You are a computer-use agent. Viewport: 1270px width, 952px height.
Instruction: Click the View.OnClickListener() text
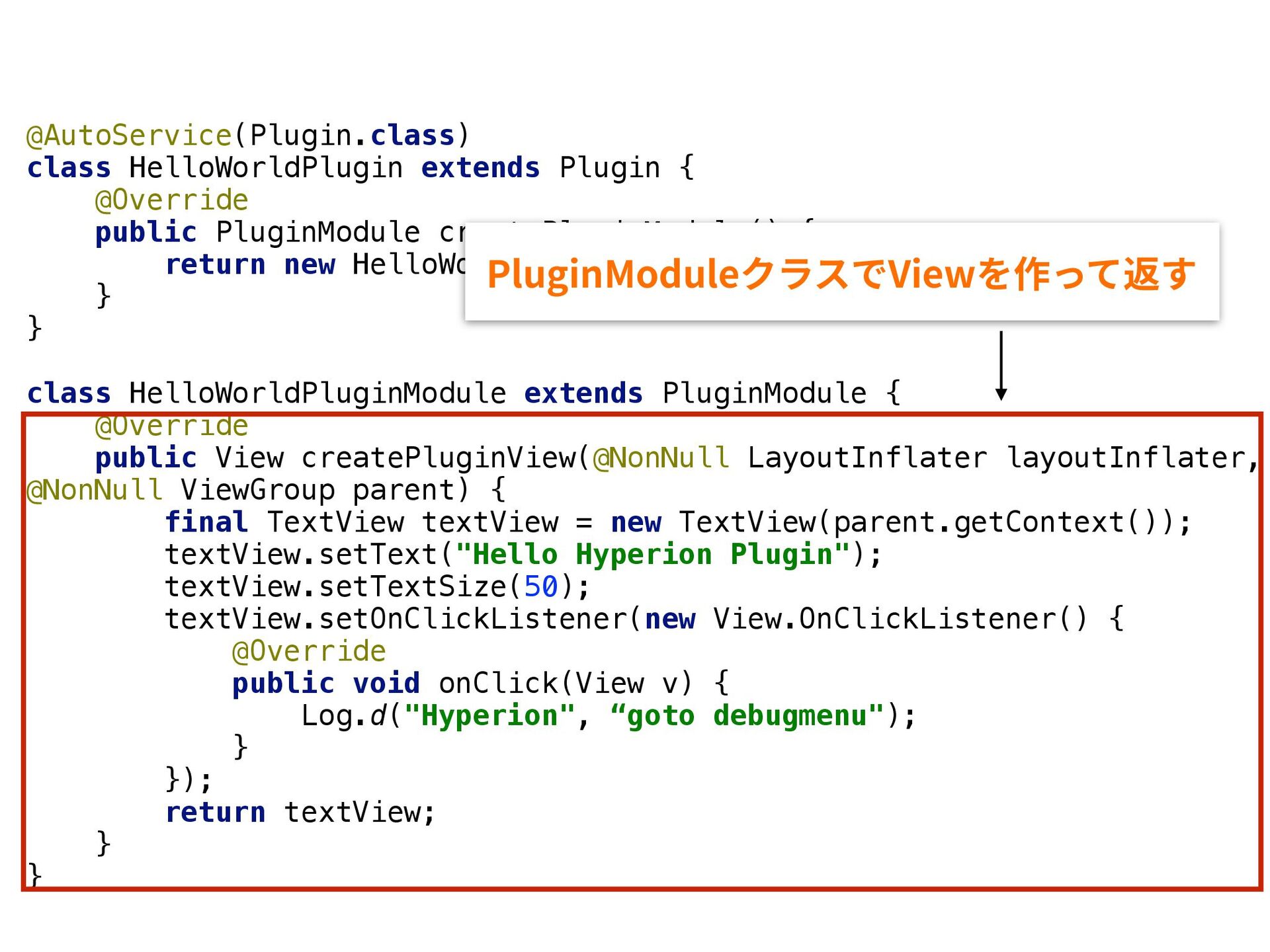(900, 619)
